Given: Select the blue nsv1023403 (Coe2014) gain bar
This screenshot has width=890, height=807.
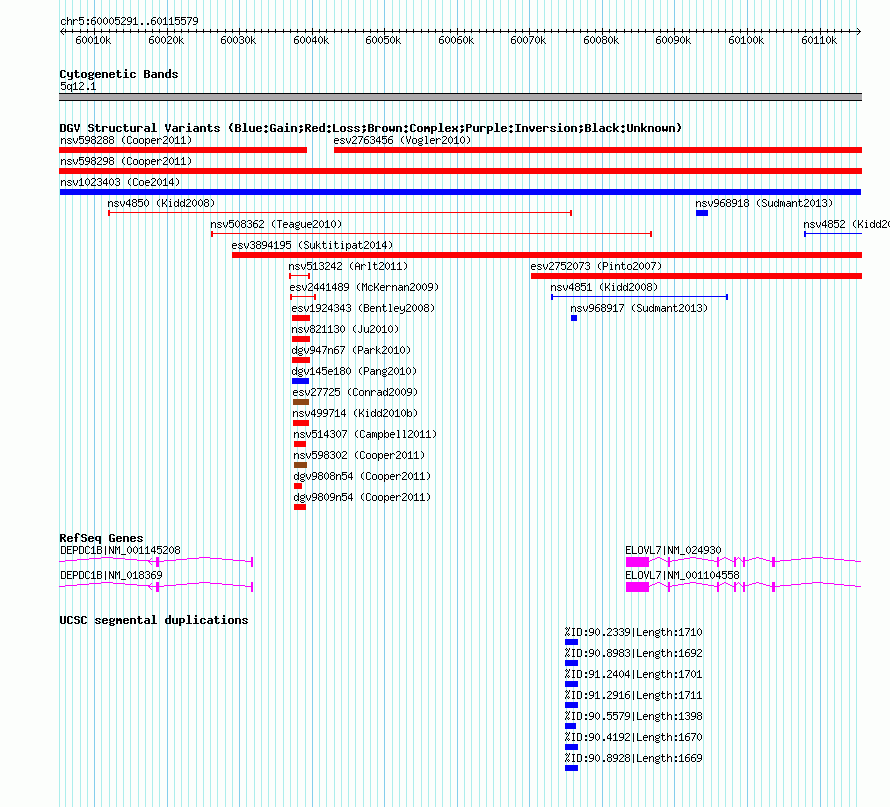Looking at the screenshot, I should pyautogui.click(x=460, y=192).
